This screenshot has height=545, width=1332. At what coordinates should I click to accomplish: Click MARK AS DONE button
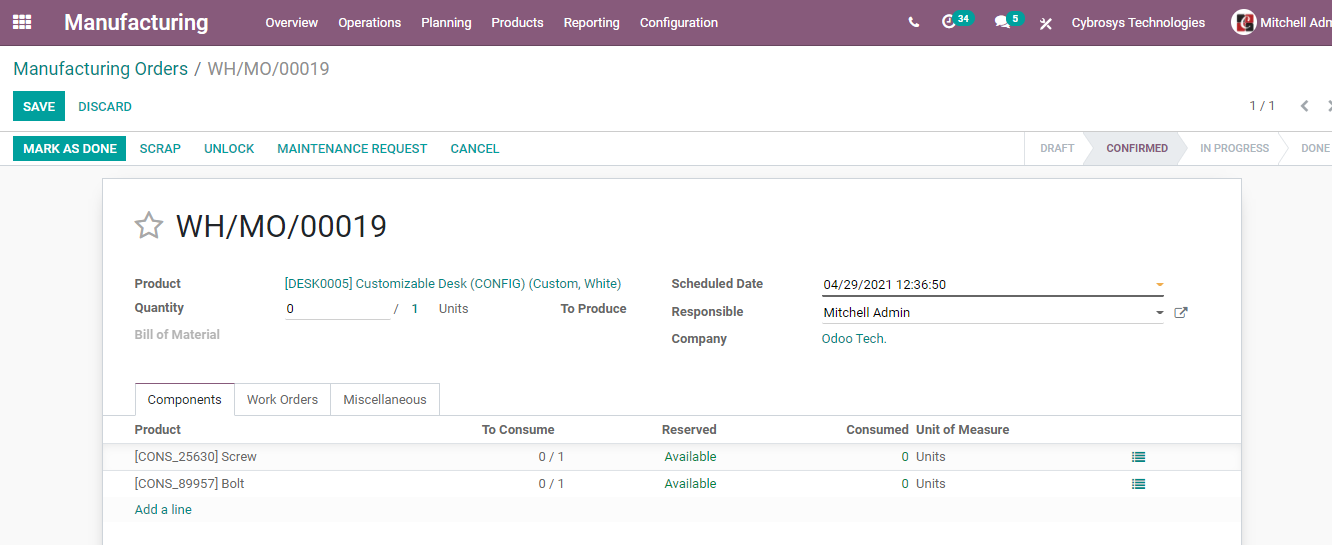pyautogui.click(x=70, y=148)
